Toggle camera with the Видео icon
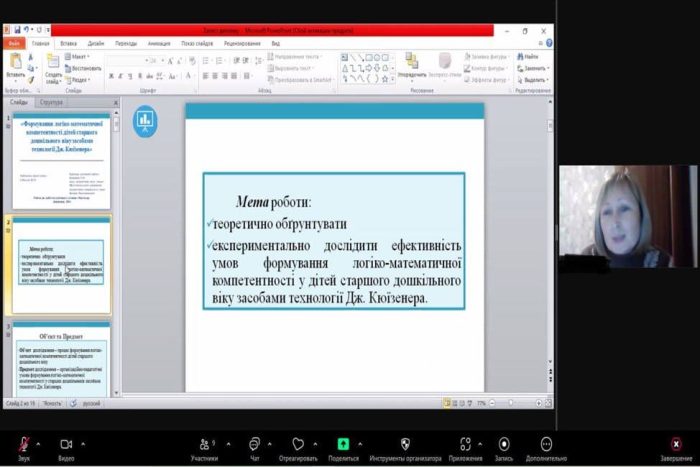 [x=66, y=443]
